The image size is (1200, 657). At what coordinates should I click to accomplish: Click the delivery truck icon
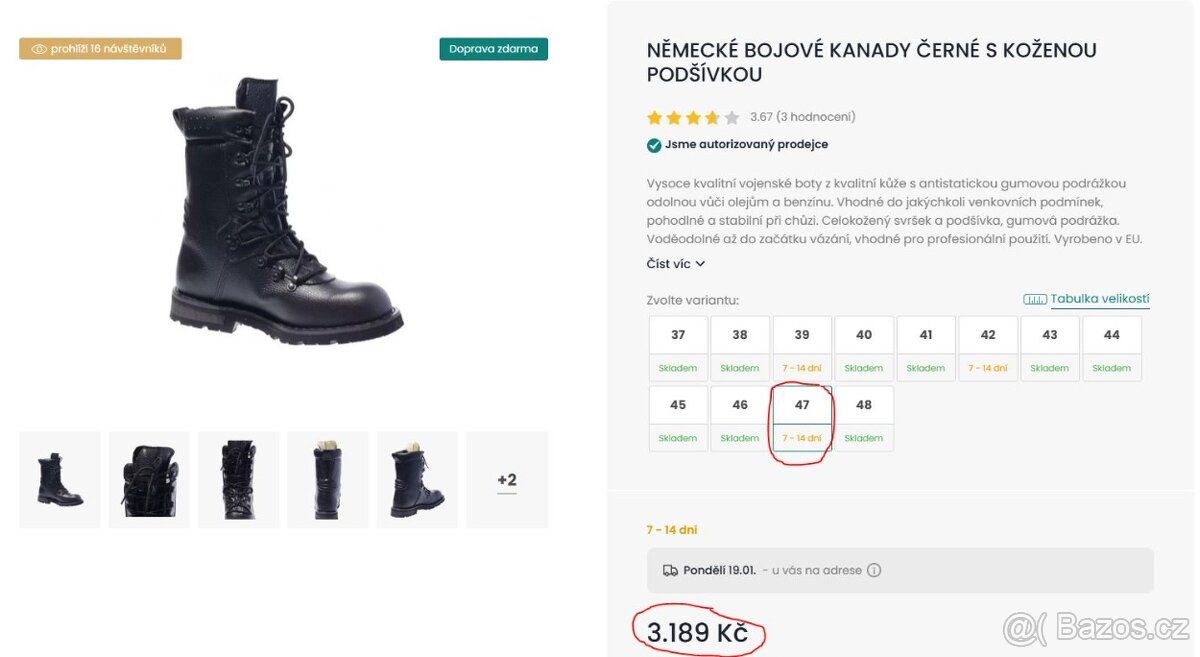pyautogui.click(x=670, y=570)
